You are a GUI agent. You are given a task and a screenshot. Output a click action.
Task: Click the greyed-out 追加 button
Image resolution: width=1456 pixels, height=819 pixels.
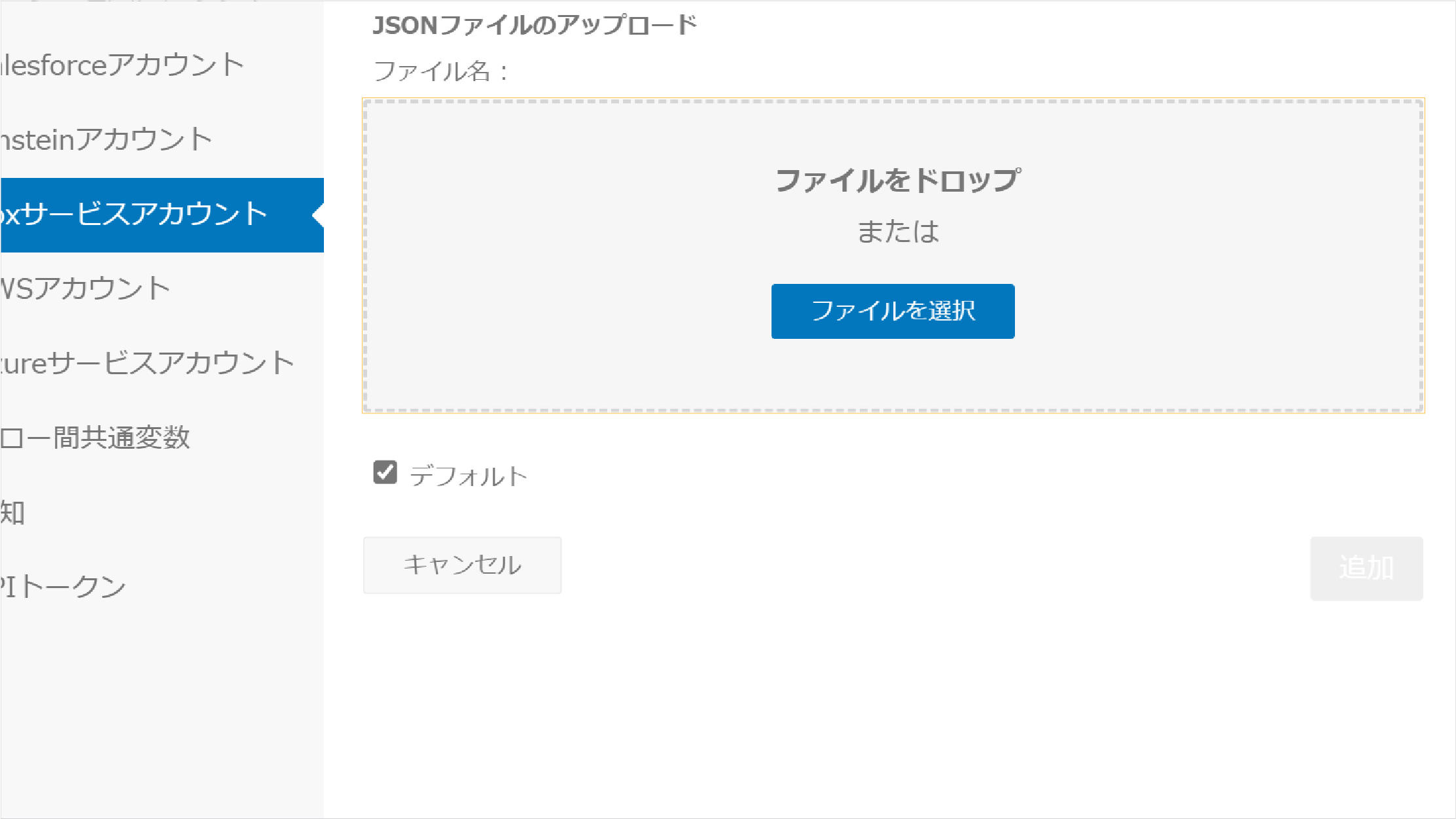pos(1366,568)
